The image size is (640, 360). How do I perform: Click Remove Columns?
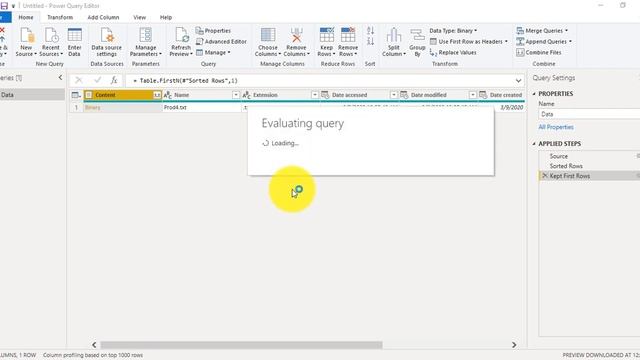click(x=296, y=42)
